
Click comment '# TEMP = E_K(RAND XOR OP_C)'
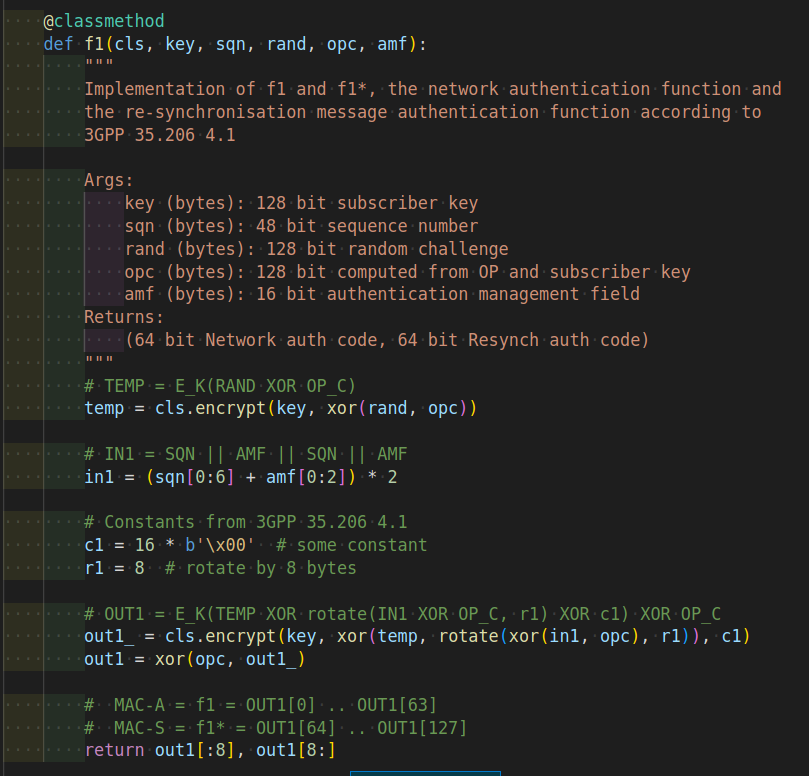(x=220, y=385)
